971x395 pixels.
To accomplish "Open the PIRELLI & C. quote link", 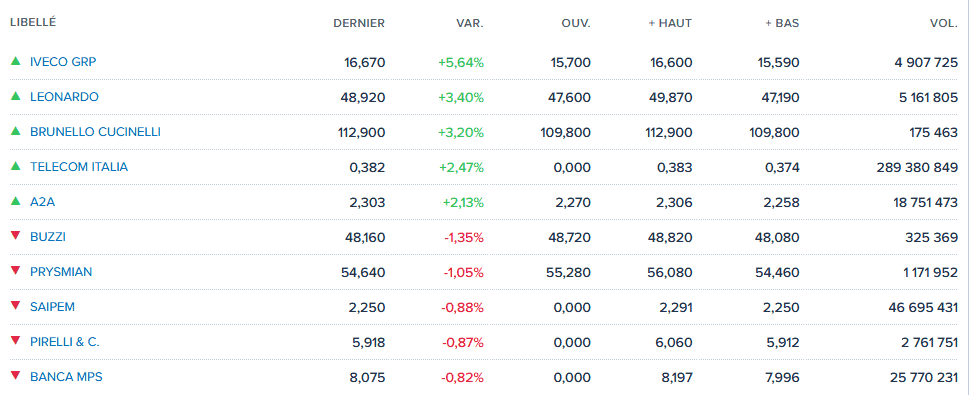I will [64, 341].
